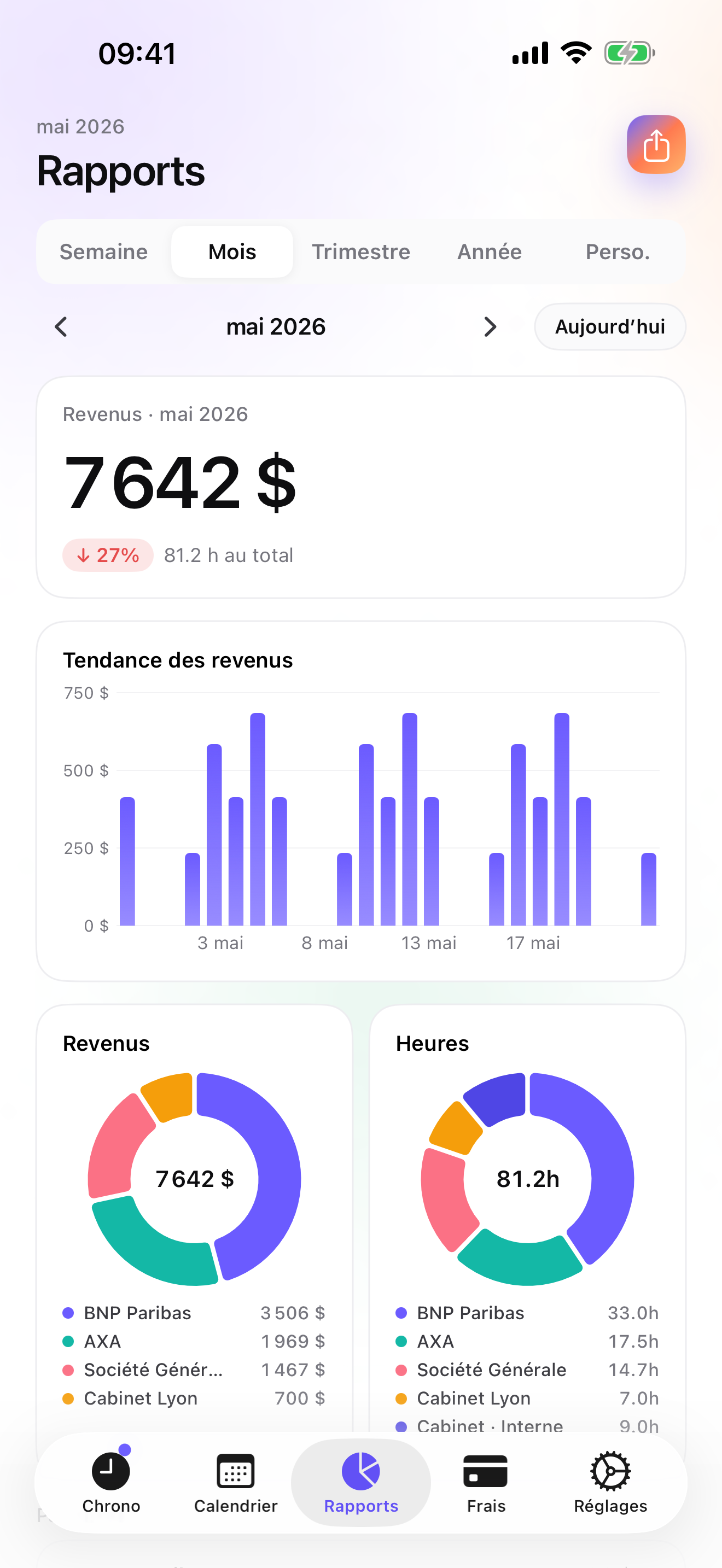Go to next month chevron

tap(490, 327)
